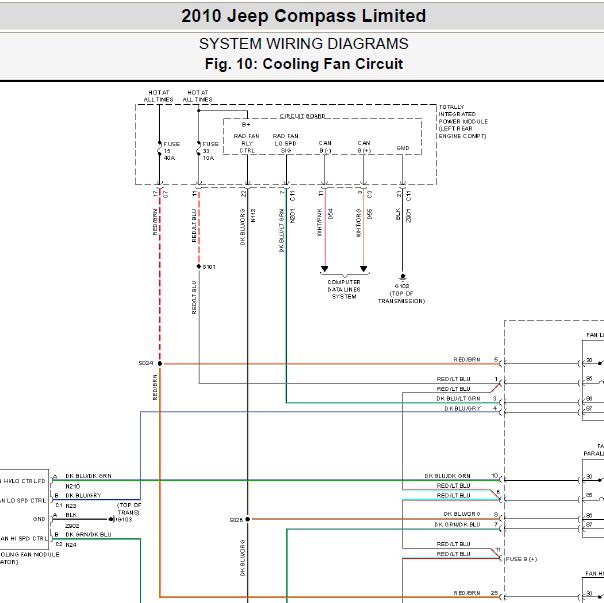Image resolution: width=604 pixels, height=603 pixels.
Task: Click the S024 splice label
Action: 146,363
